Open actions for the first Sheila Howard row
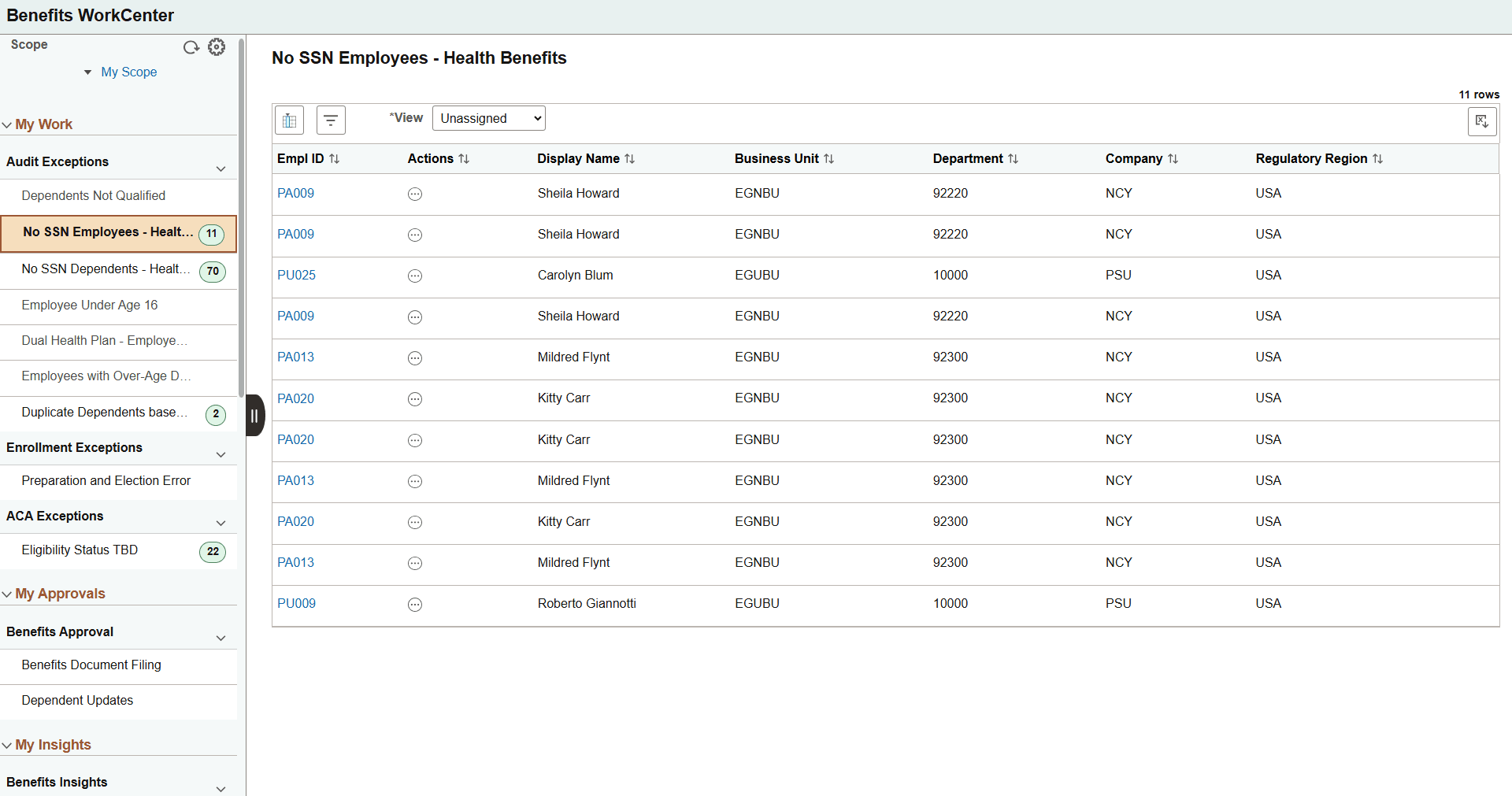The image size is (1512, 796). [415, 194]
